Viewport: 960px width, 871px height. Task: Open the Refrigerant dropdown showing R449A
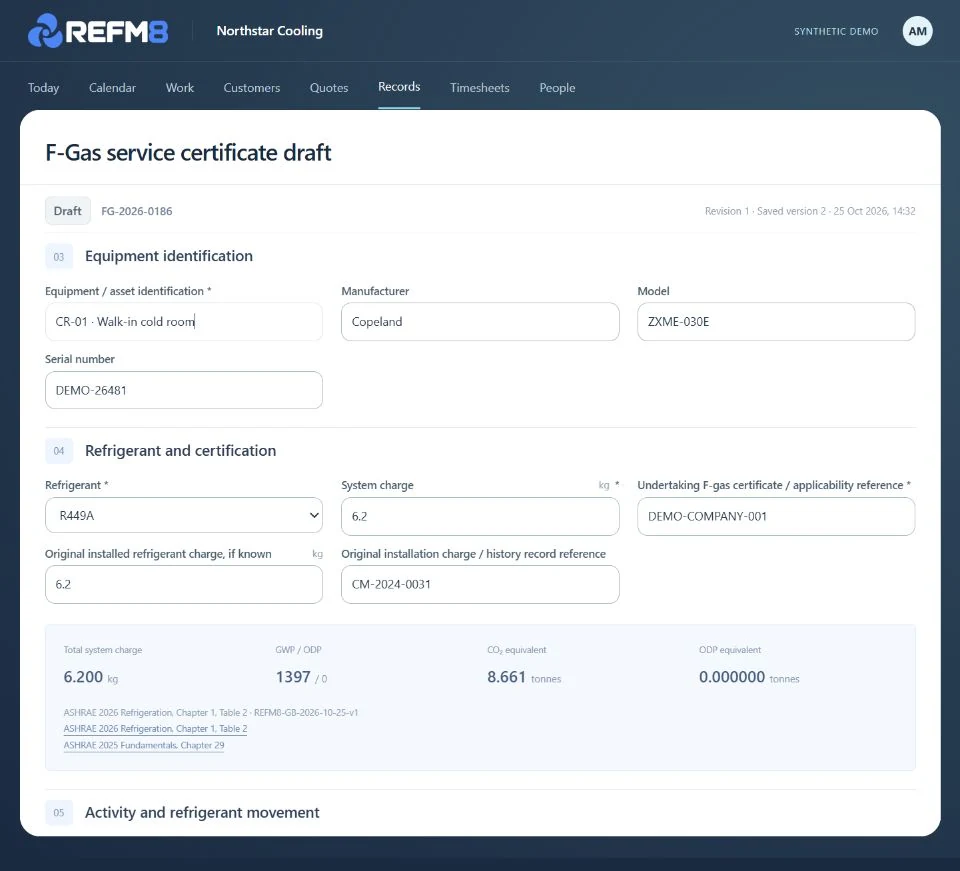click(x=184, y=515)
